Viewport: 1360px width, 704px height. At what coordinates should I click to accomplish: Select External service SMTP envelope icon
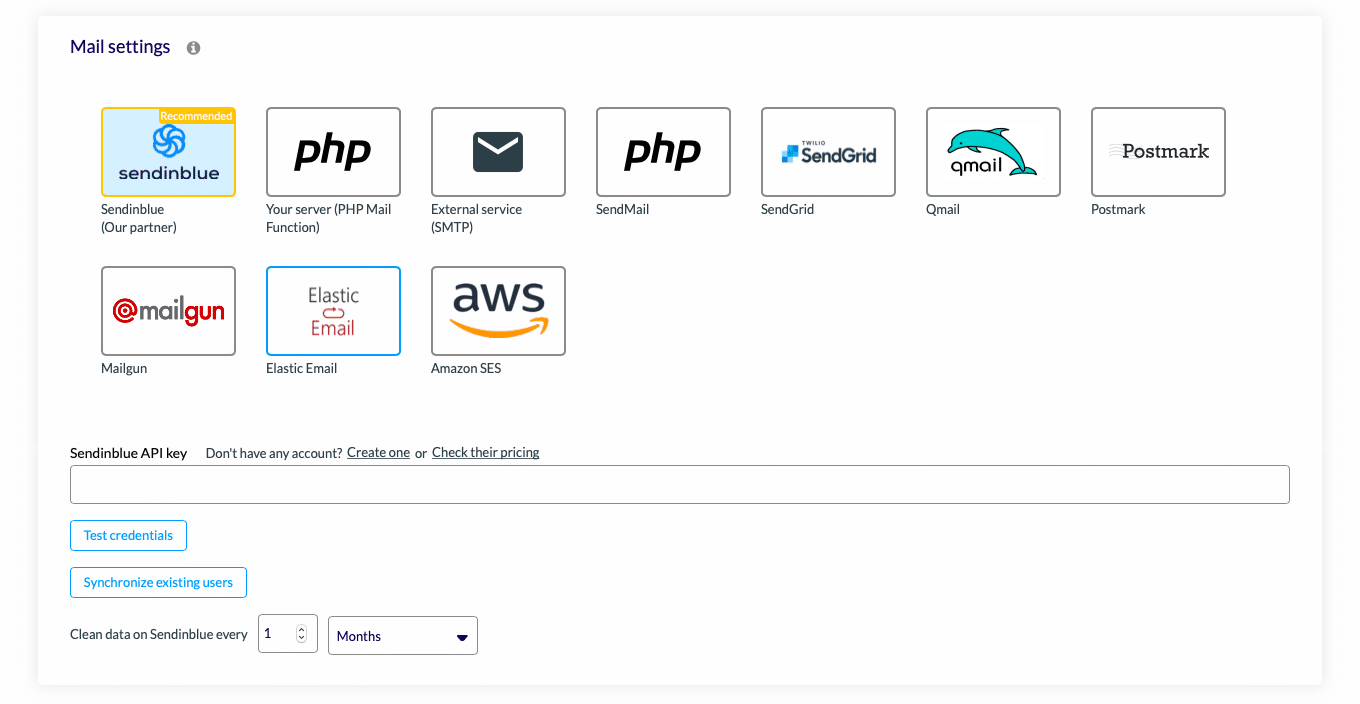pos(498,152)
